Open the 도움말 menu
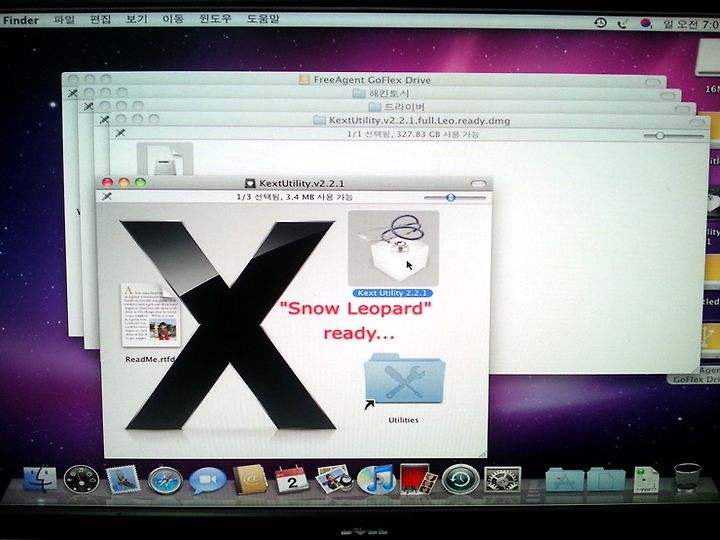 point(263,19)
